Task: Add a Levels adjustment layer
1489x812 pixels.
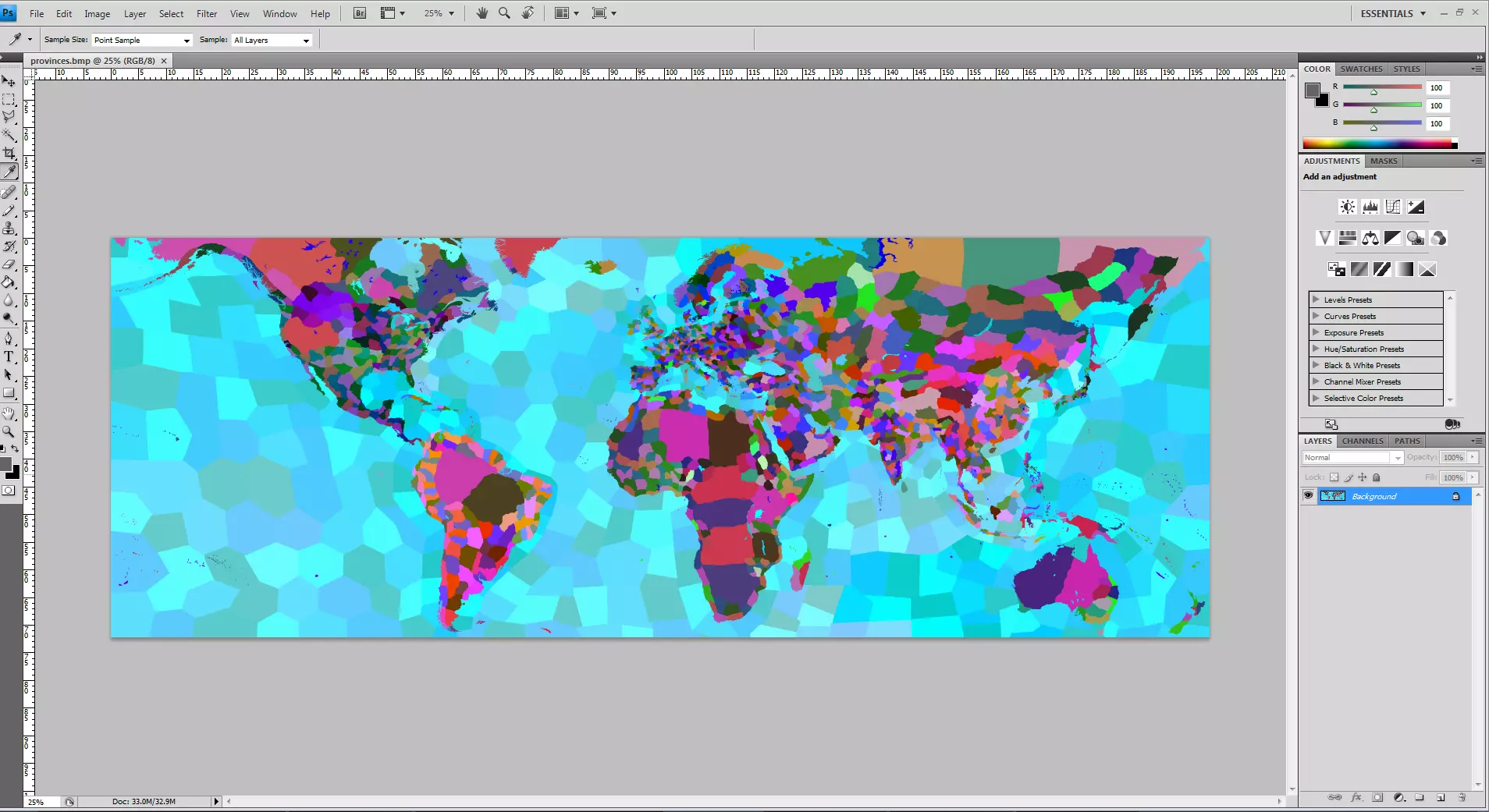Action: coord(1370,207)
